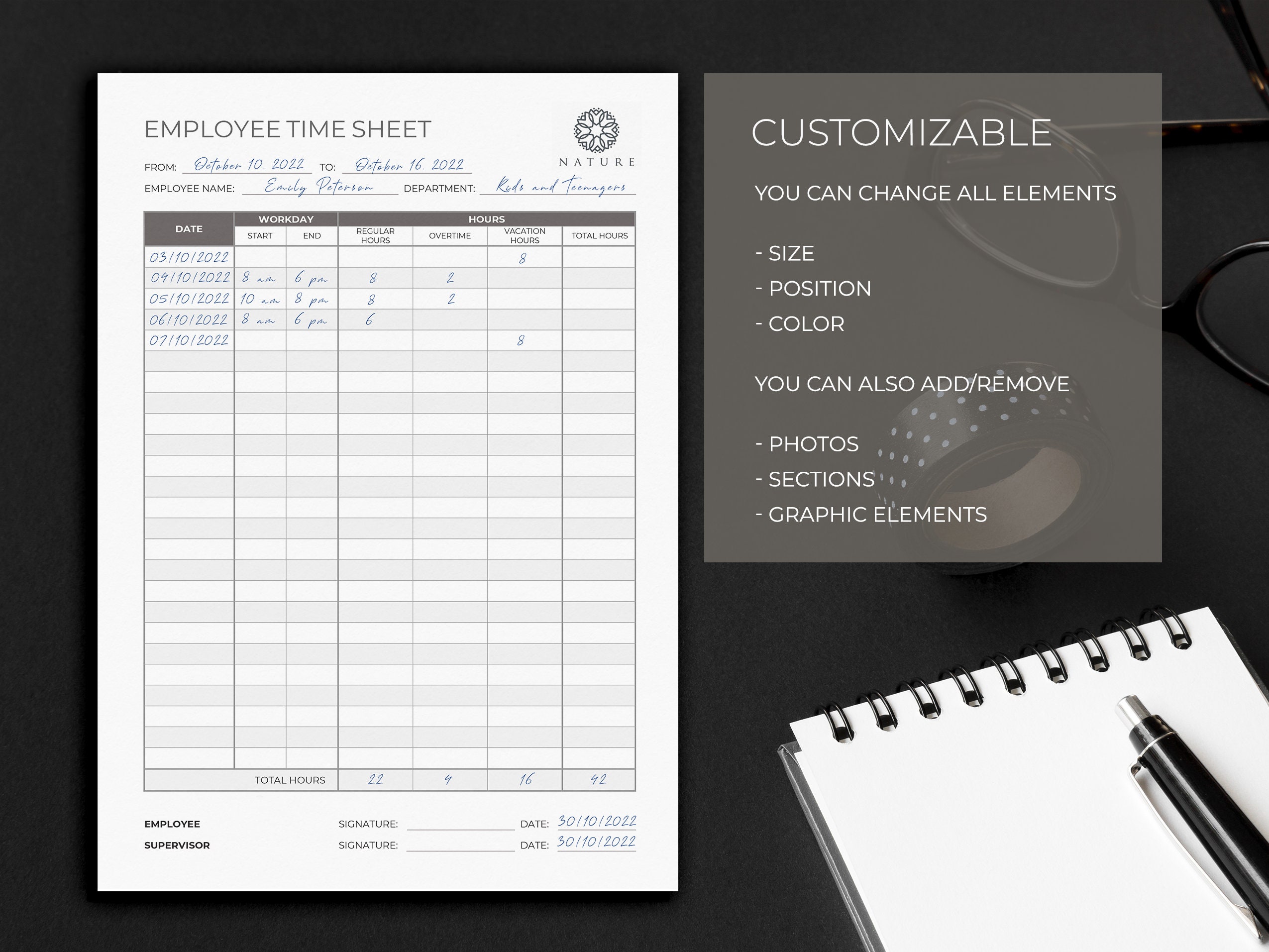Click the '- POSITION' list item

(x=813, y=289)
